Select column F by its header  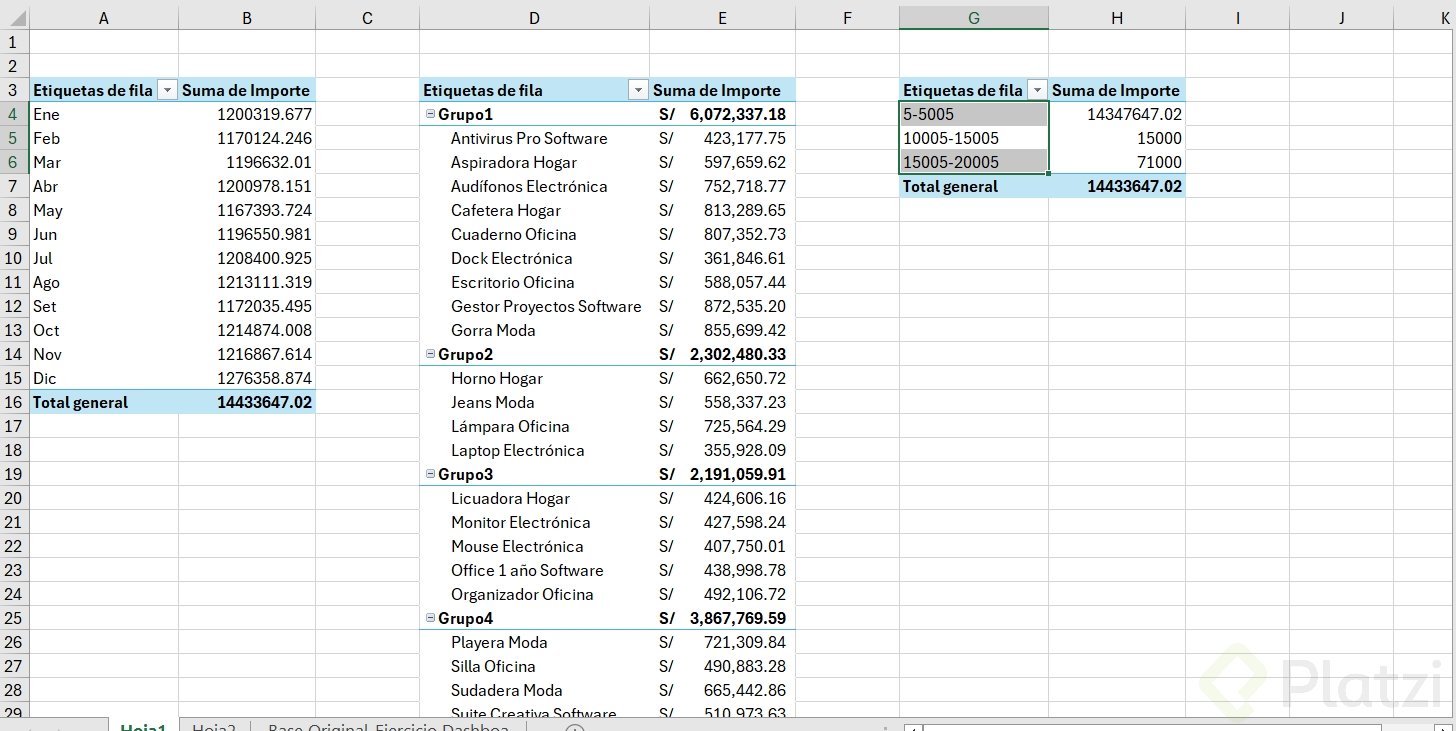(x=847, y=17)
